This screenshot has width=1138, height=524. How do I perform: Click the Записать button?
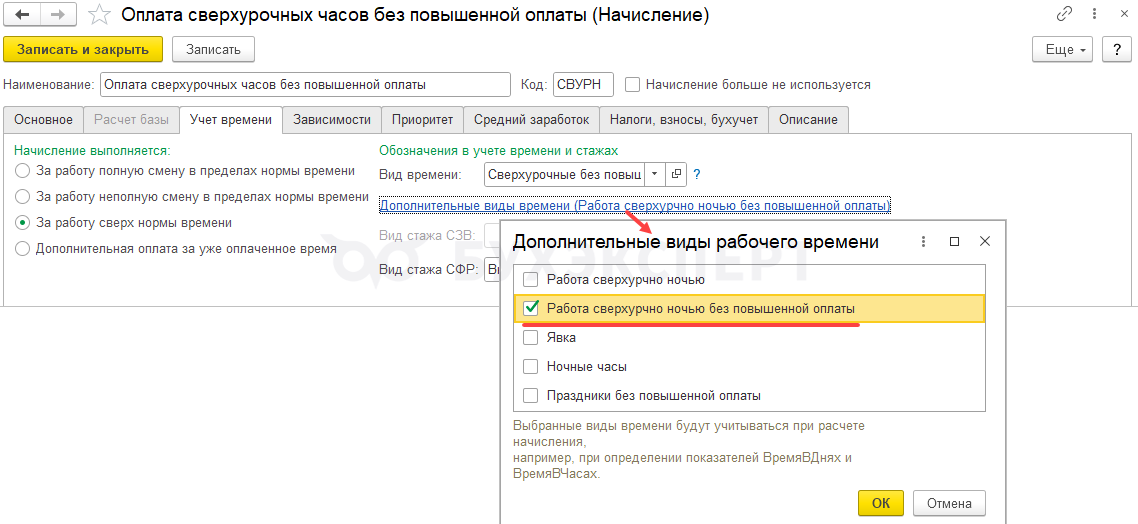click(x=213, y=49)
